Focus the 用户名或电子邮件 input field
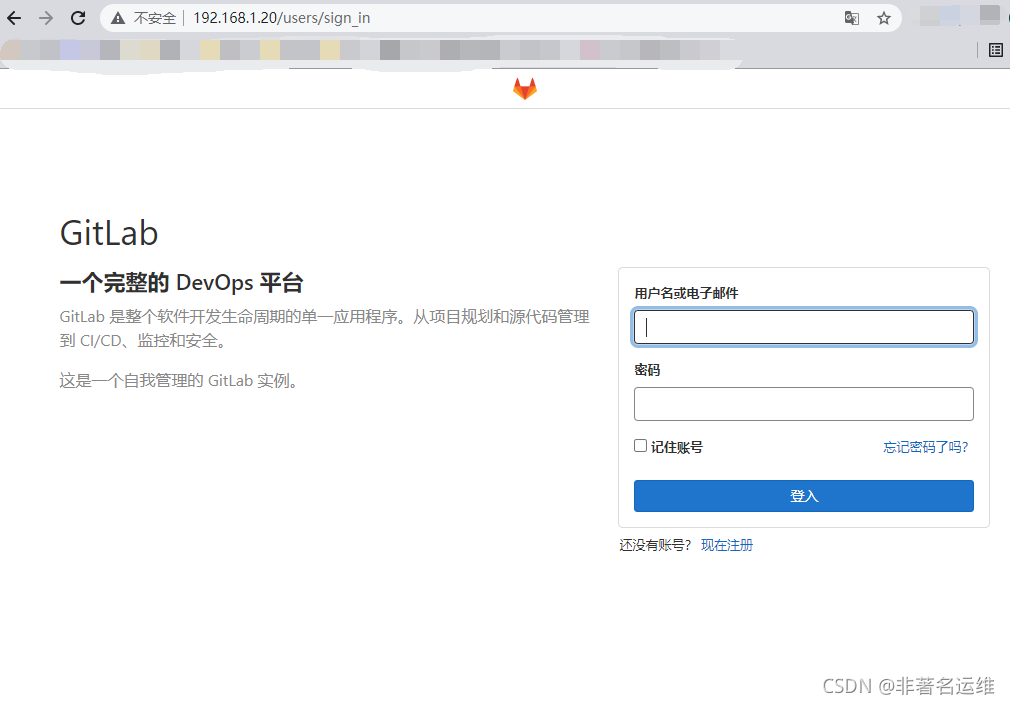 pos(804,327)
